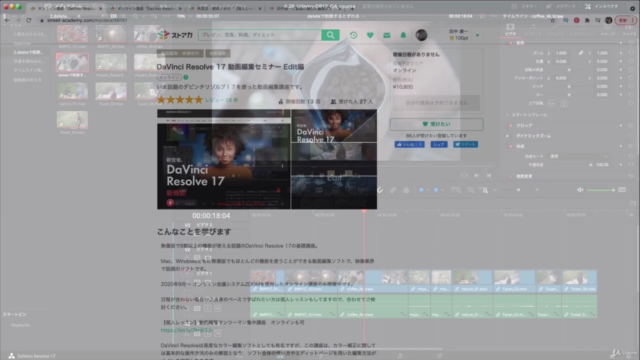Open the タイムライン coffee_4k.braw dropdown
This screenshot has width=640, height=360.
click(x=533, y=16)
